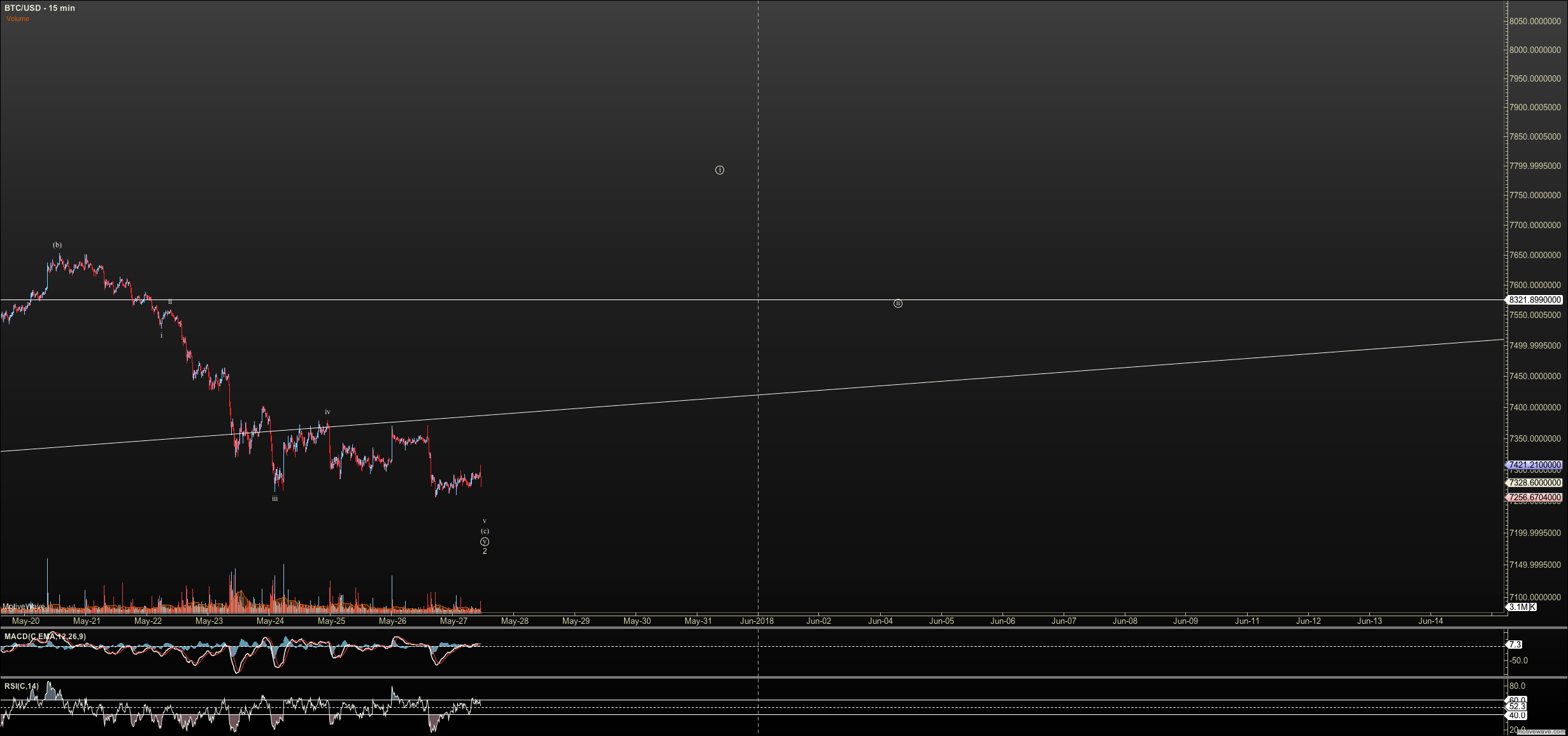Click the RSI(C,14) indicator title
The width and height of the screenshot is (1568, 736).
click(x=21, y=686)
